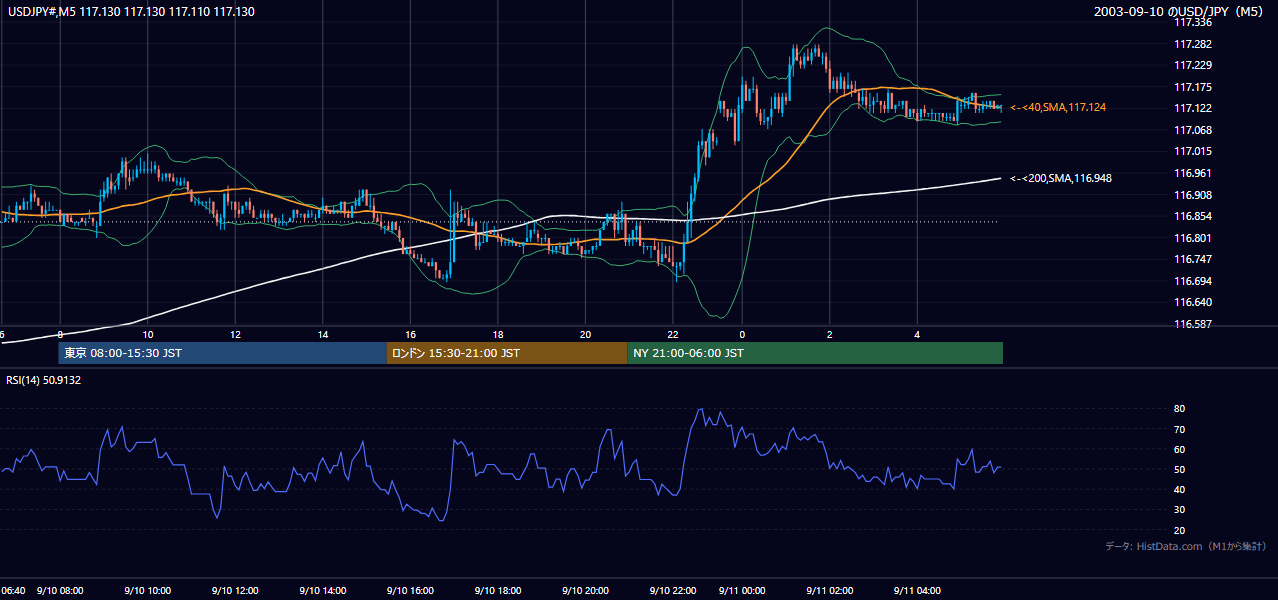
Task: Click the 117.175 price axis label
Action: [x=1192, y=87]
